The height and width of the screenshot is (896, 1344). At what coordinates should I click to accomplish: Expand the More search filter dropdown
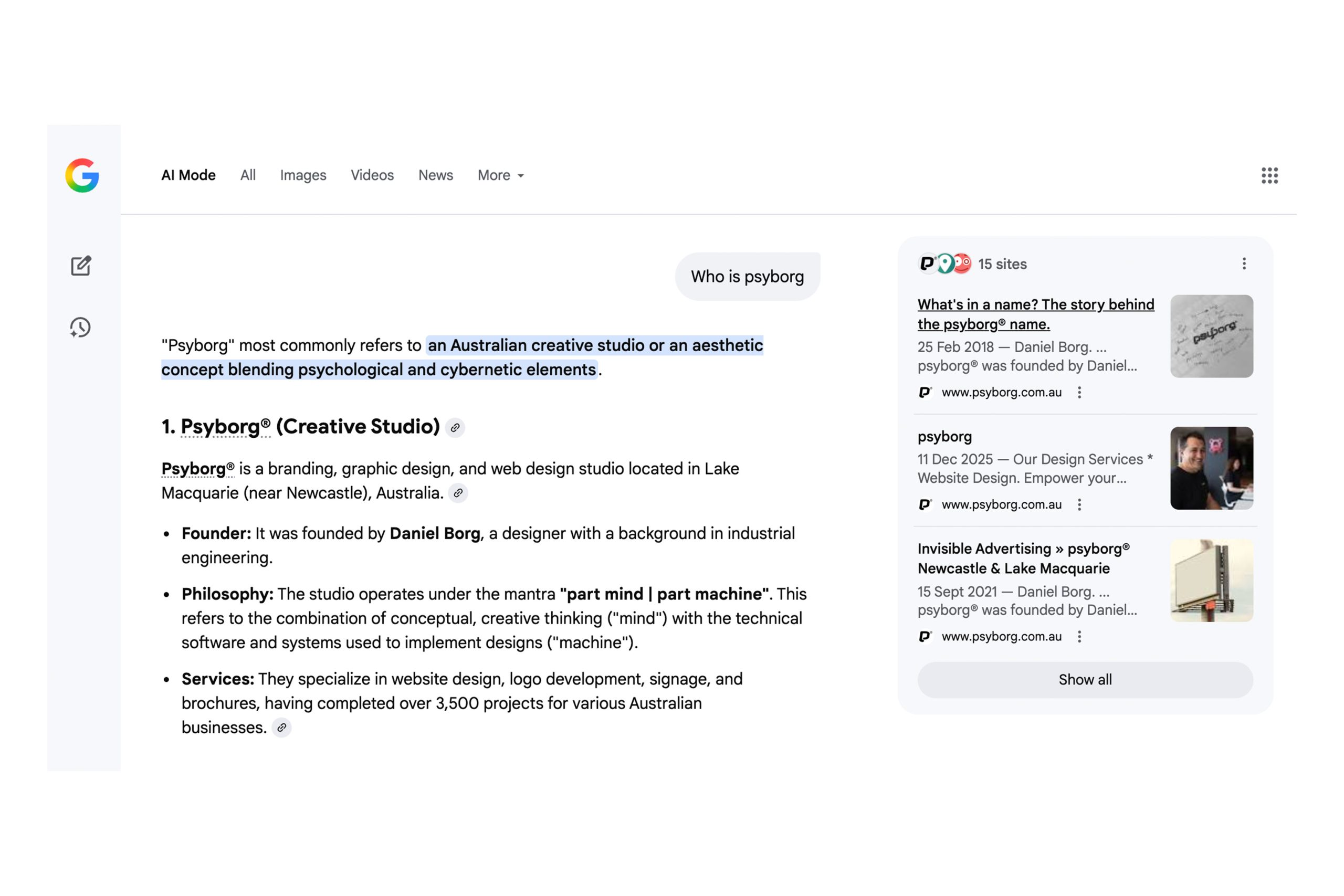coord(500,175)
